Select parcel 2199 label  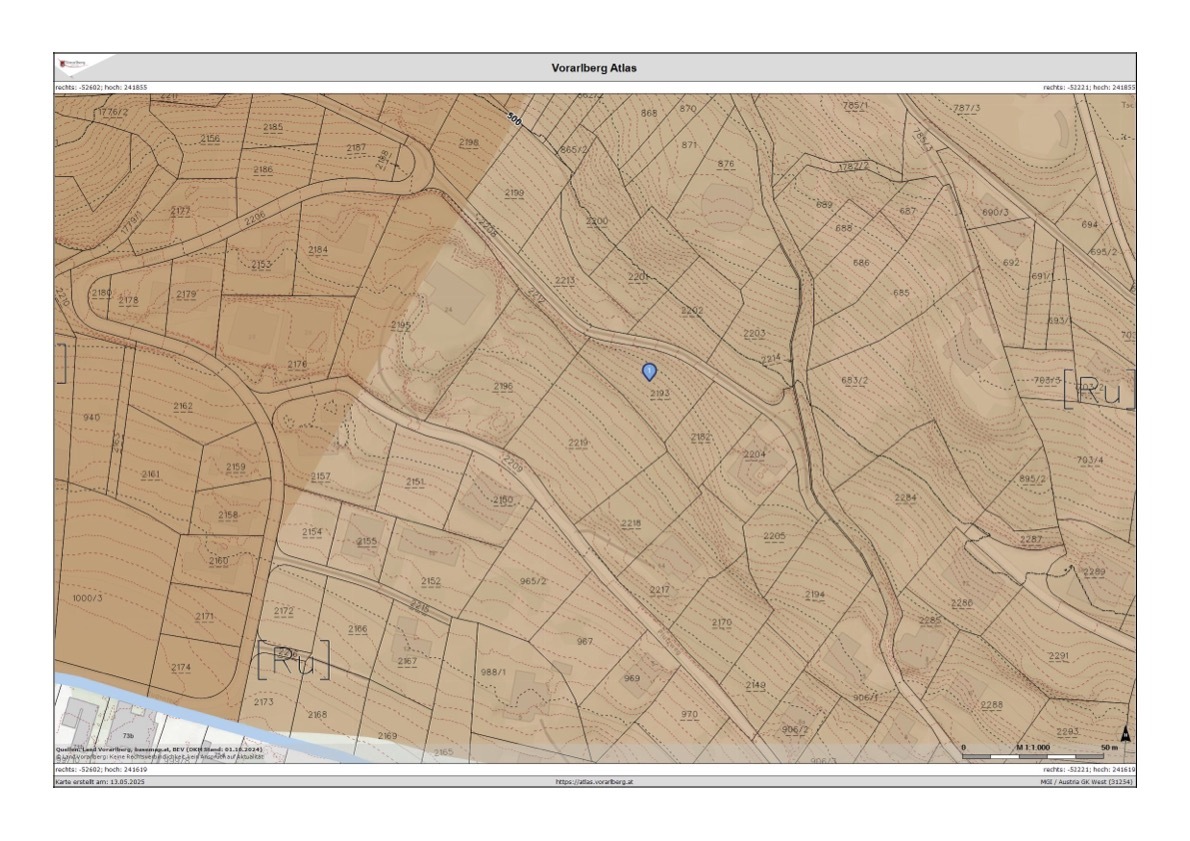click(514, 193)
